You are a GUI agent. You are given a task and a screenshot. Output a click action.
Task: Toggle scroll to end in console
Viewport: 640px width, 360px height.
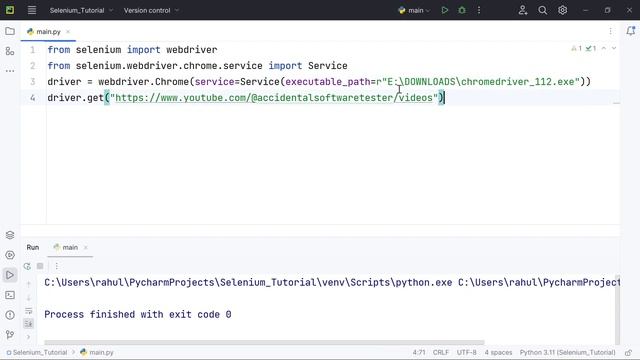point(29,324)
